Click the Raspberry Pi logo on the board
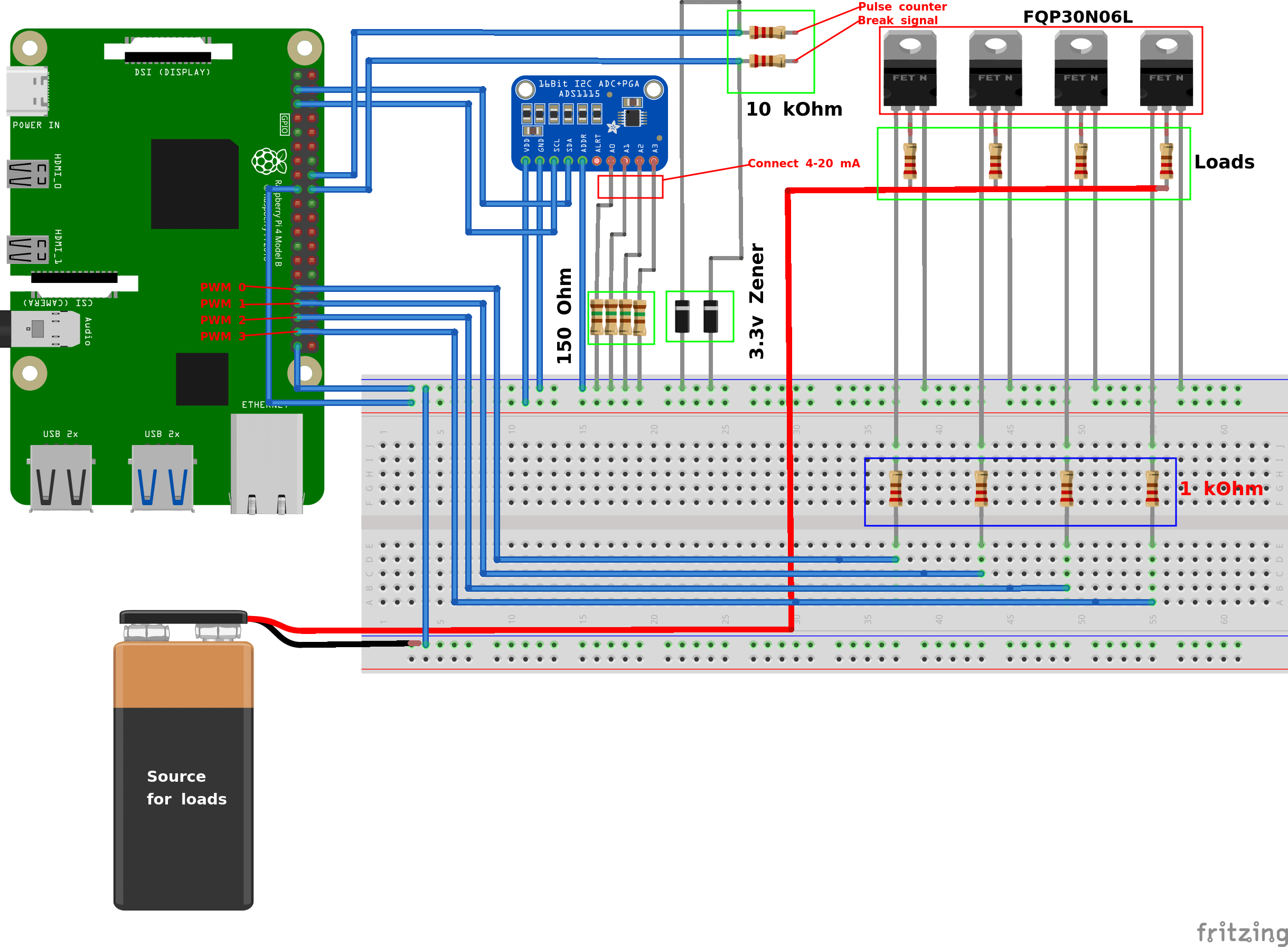Image resolution: width=1288 pixels, height=947 pixels. tap(268, 161)
